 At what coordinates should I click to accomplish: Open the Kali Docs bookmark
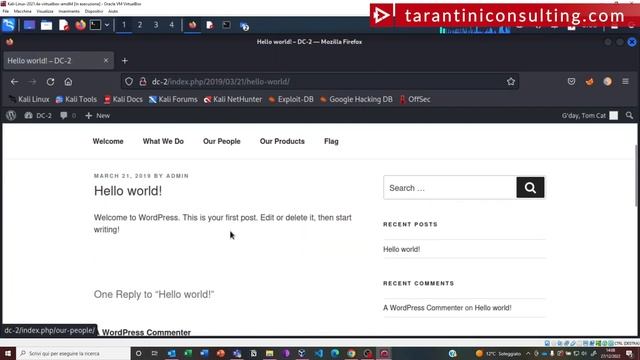click(123, 99)
